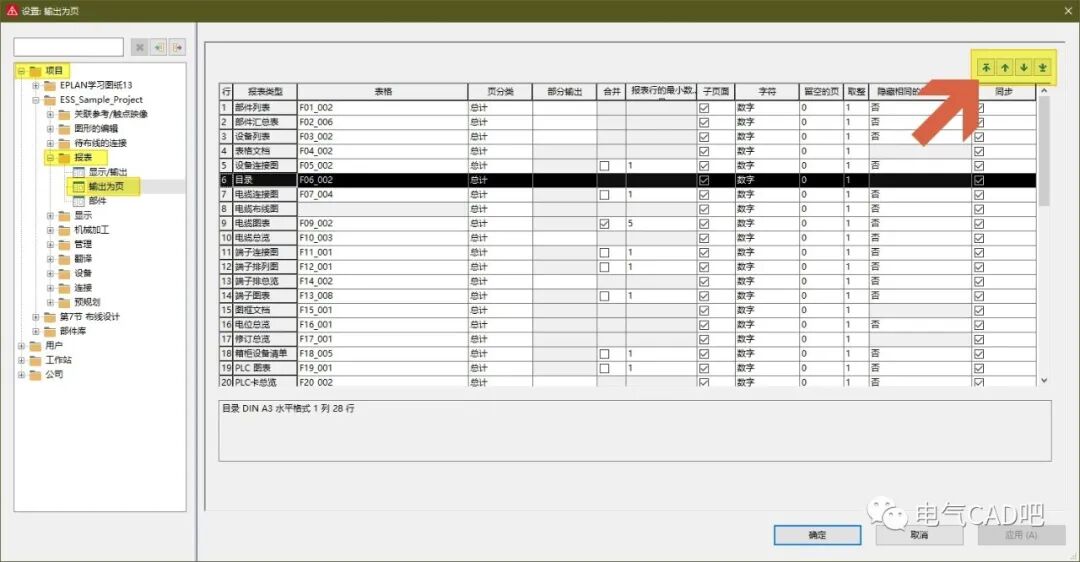This screenshot has height=562, width=1080.
Task: Expand the 用户 tree node
Action: pyautogui.click(x=21, y=346)
